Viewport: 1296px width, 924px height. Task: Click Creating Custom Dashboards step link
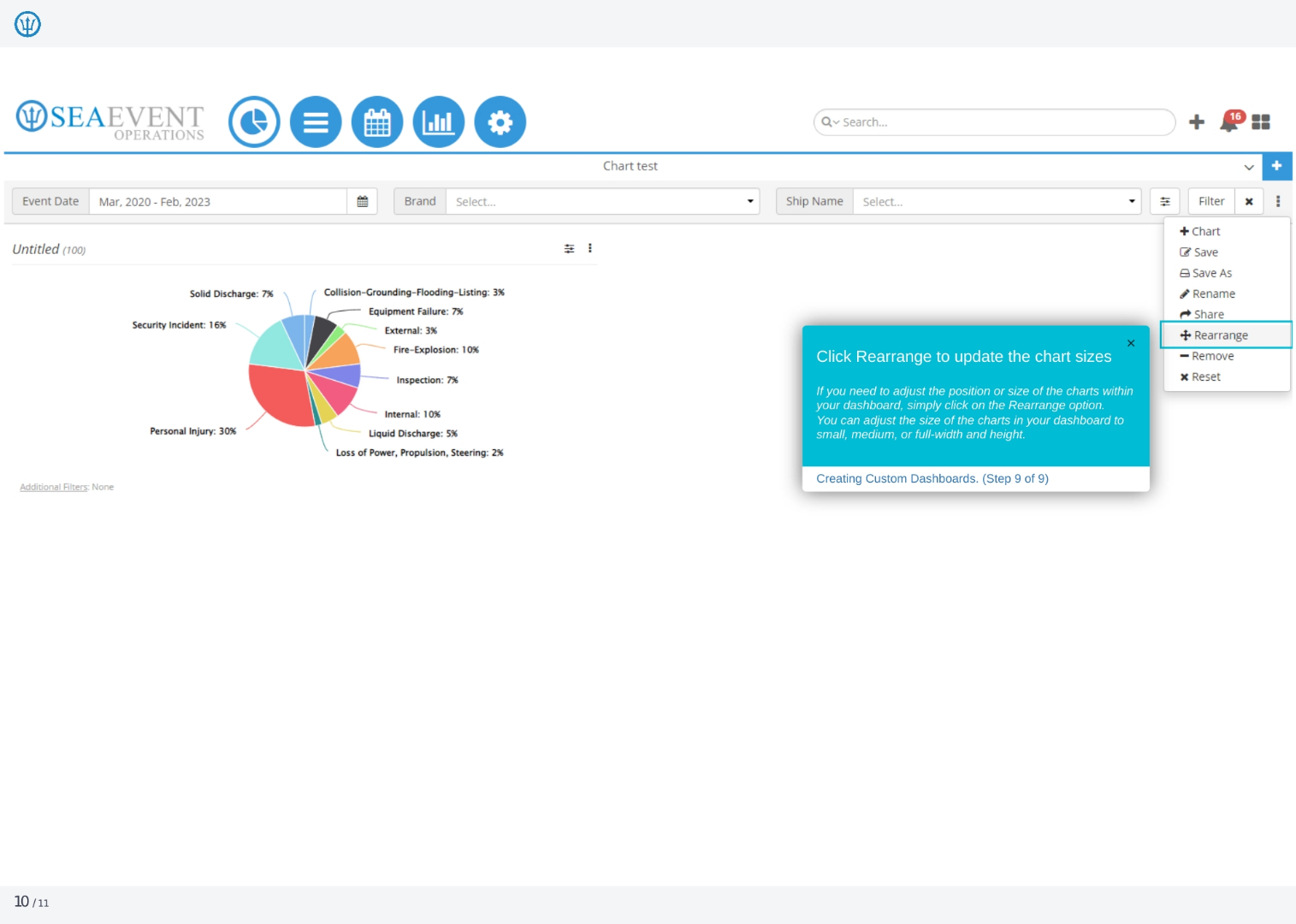(932, 479)
